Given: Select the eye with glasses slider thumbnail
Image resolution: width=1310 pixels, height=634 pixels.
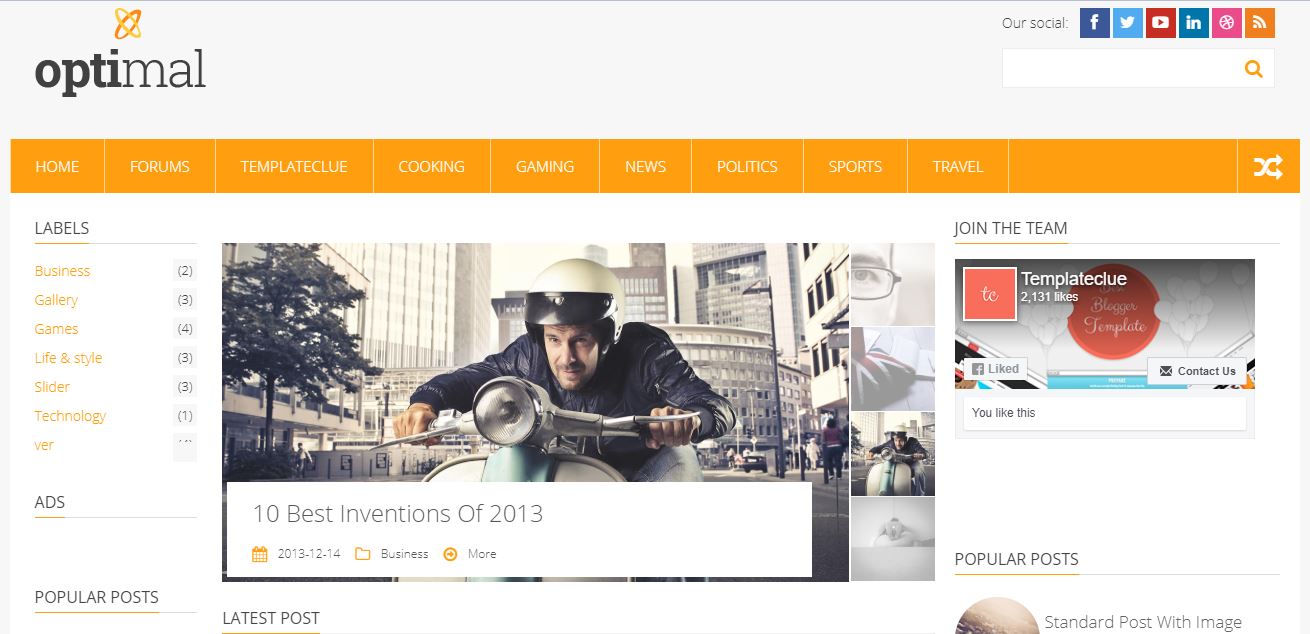Looking at the screenshot, I should pyautogui.click(x=893, y=284).
